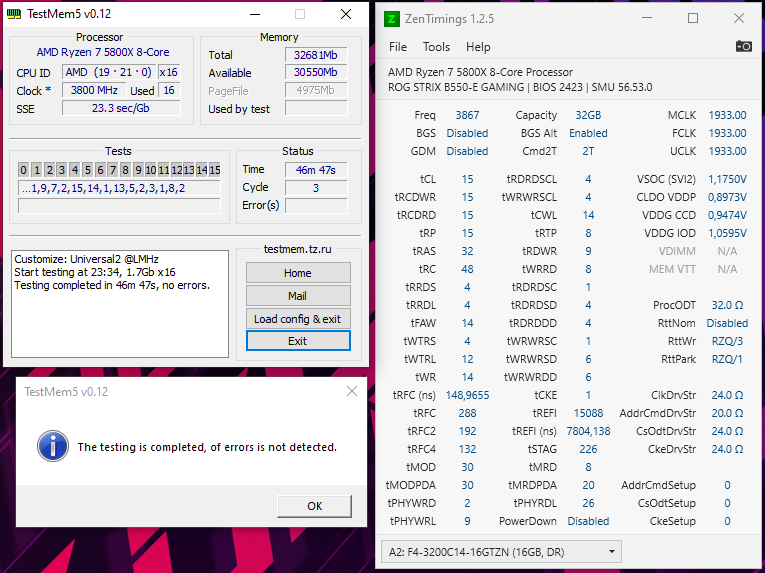Image resolution: width=765 pixels, height=573 pixels.
Task: Click the tCL value 15
Action: click(x=467, y=179)
